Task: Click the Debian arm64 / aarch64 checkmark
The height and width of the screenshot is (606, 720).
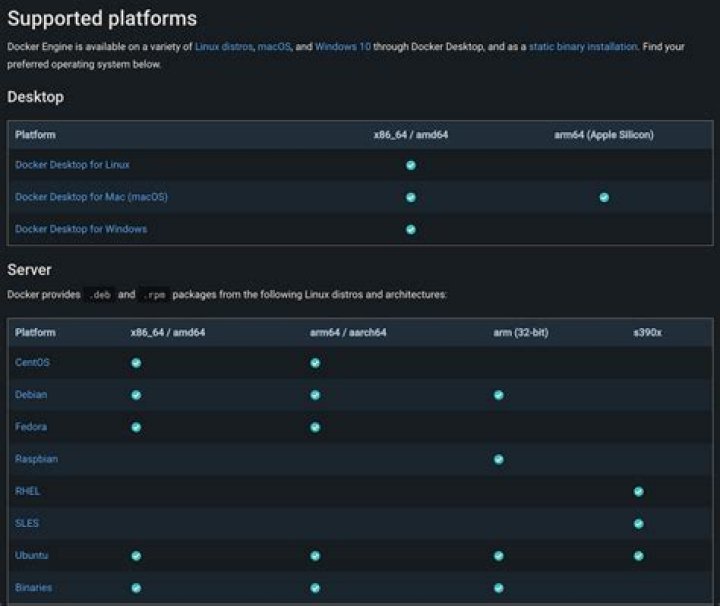Action: [x=315, y=395]
